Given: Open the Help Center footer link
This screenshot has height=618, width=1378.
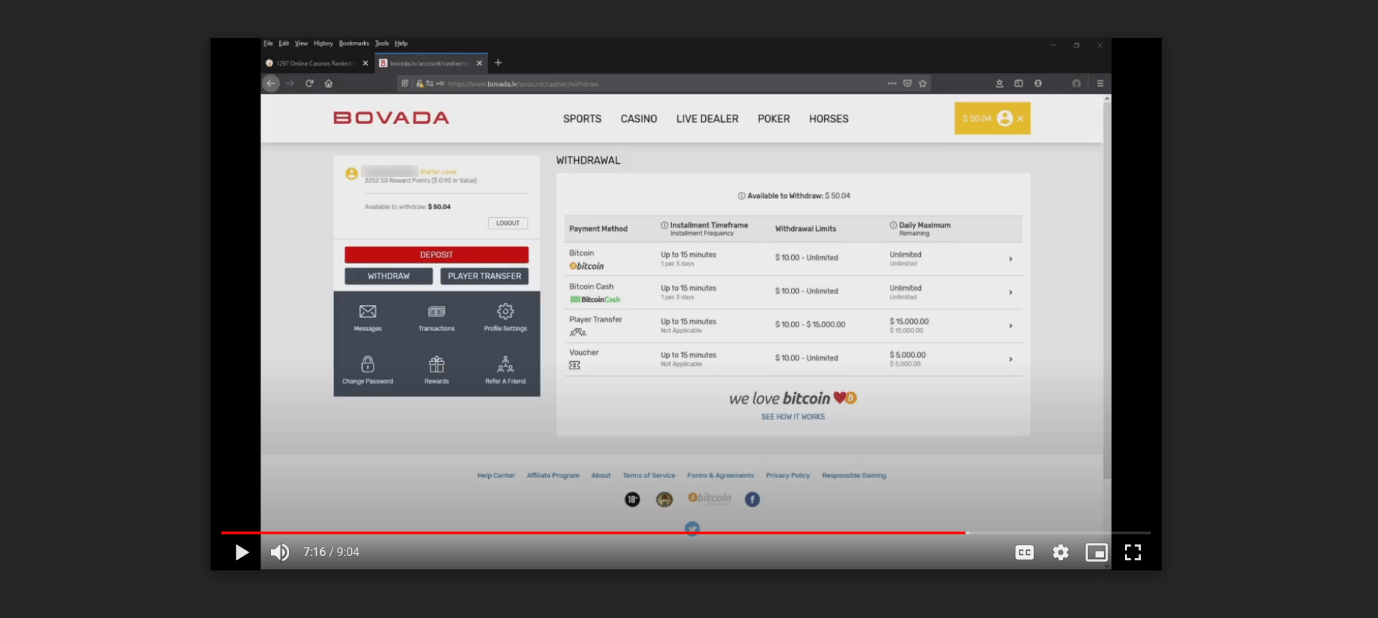Looking at the screenshot, I should click(496, 476).
